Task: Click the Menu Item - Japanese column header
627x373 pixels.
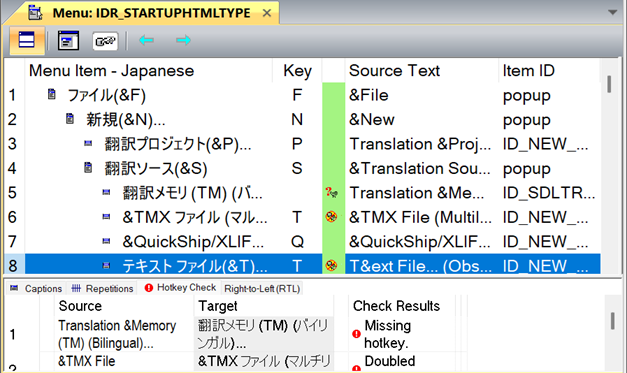Action: (x=149, y=71)
